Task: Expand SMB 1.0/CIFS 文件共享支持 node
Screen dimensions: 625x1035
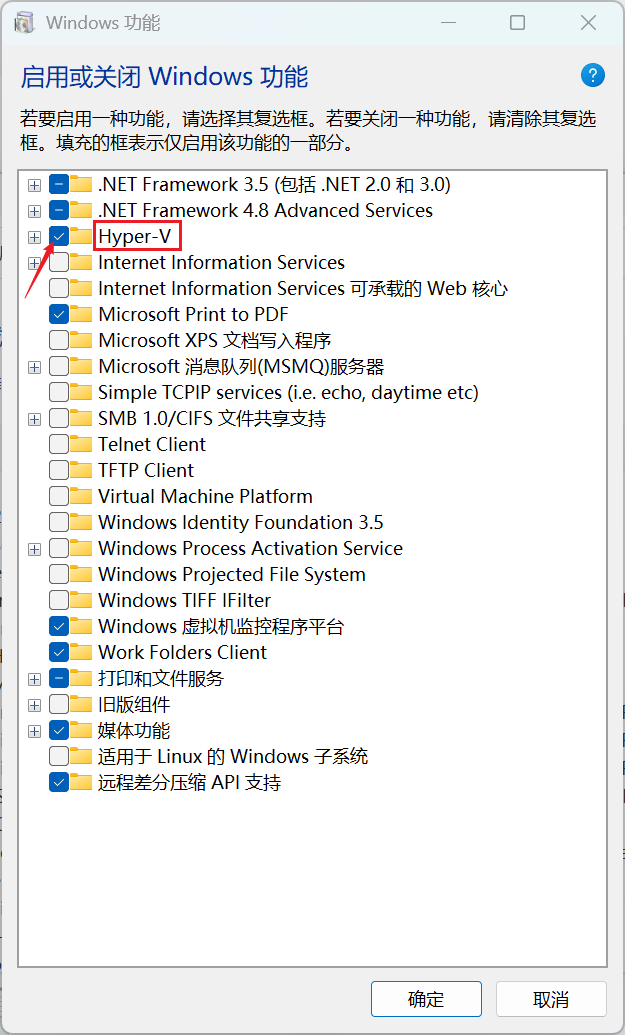Action: coord(34,419)
